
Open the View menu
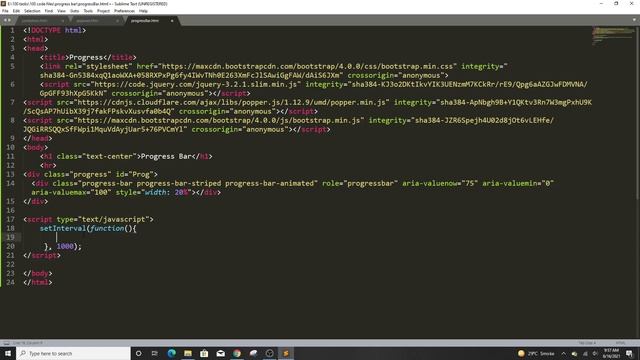coord(61,11)
